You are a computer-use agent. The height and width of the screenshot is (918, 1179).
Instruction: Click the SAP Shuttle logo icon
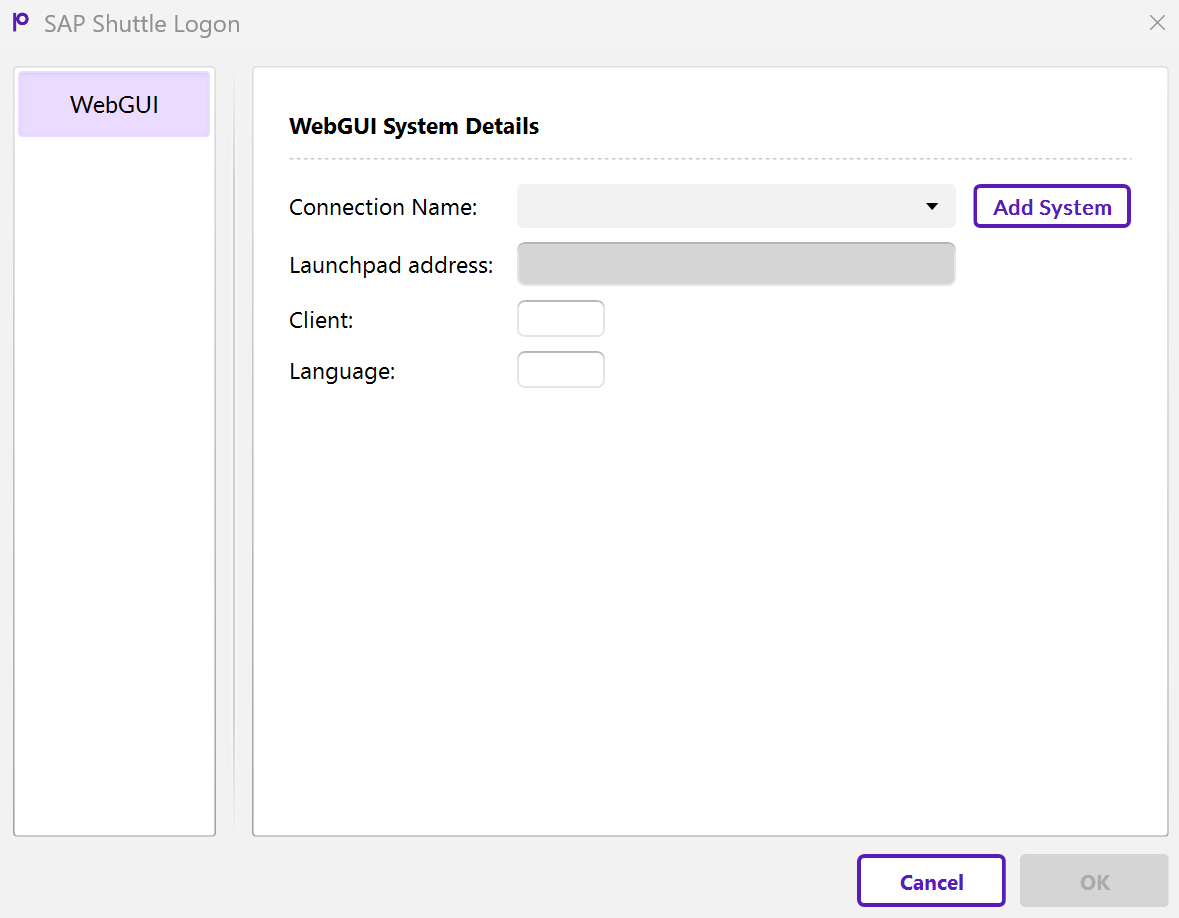(20, 22)
